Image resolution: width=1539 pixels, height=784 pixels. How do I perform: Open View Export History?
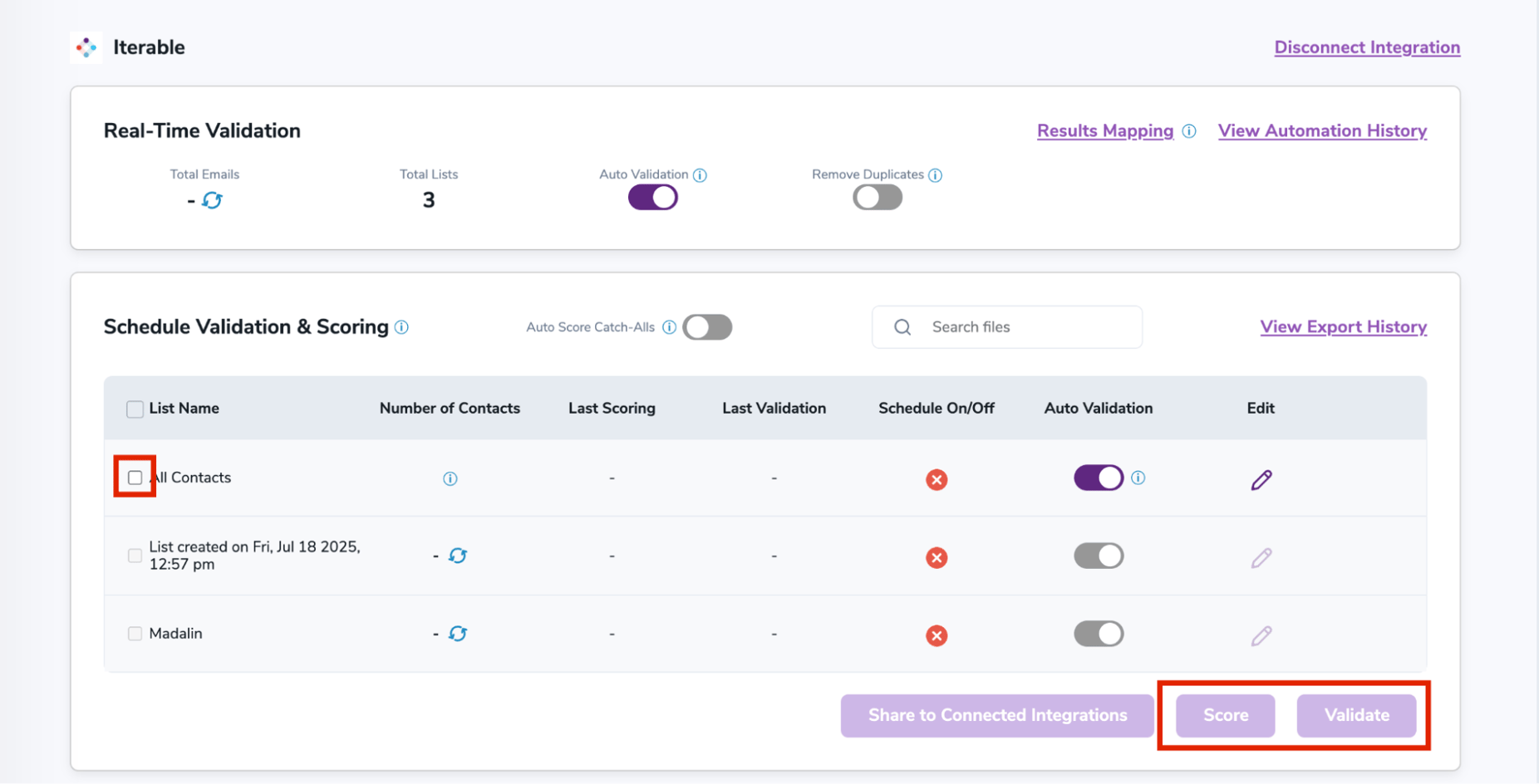(1343, 327)
